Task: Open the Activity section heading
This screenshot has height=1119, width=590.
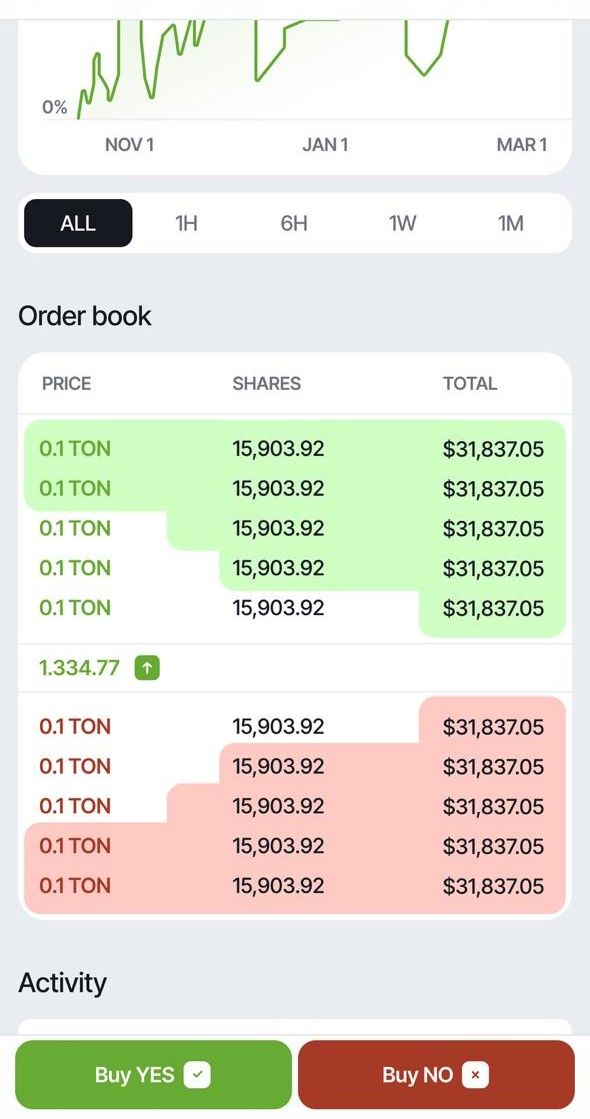Action: point(62,982)
